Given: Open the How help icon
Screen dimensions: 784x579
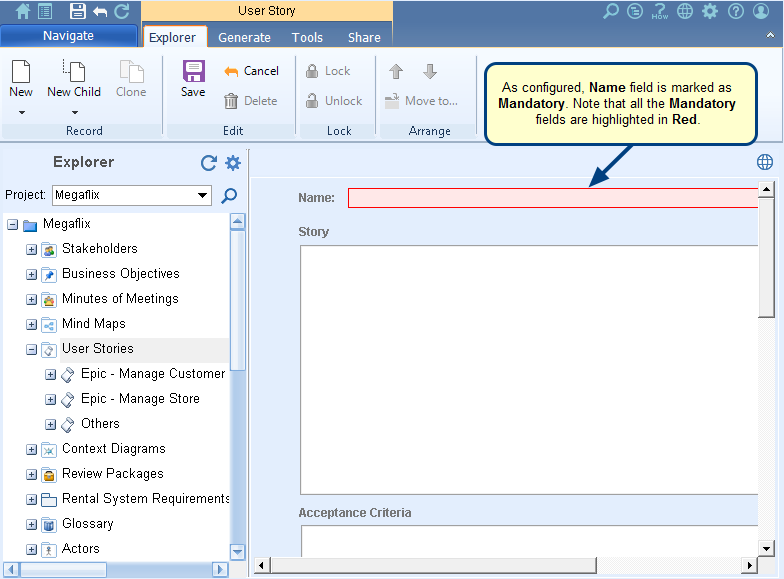Looking at the screenshot, I should (x=660, y=12).
